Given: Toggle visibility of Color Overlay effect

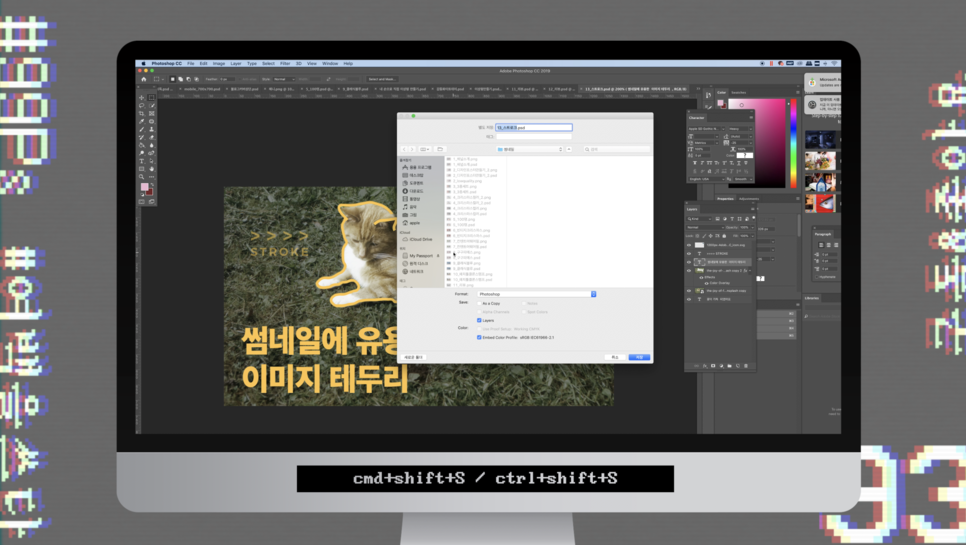Looking at the screenshot, I should [706, 283].
